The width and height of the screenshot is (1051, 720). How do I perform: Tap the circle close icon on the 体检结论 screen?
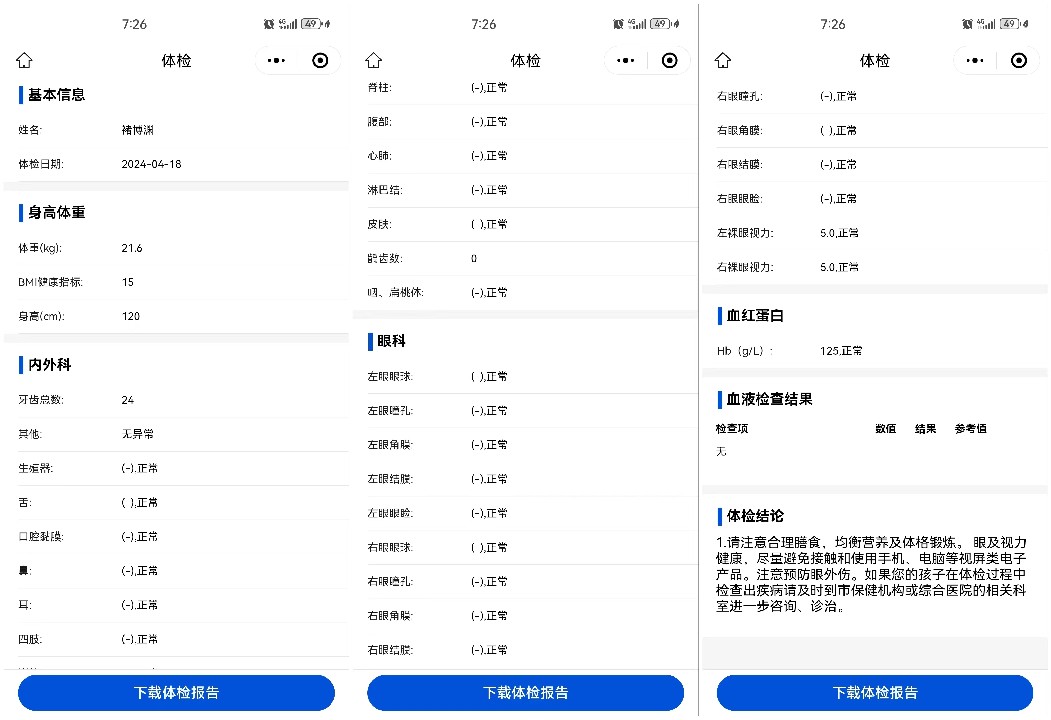[1019, 61]
